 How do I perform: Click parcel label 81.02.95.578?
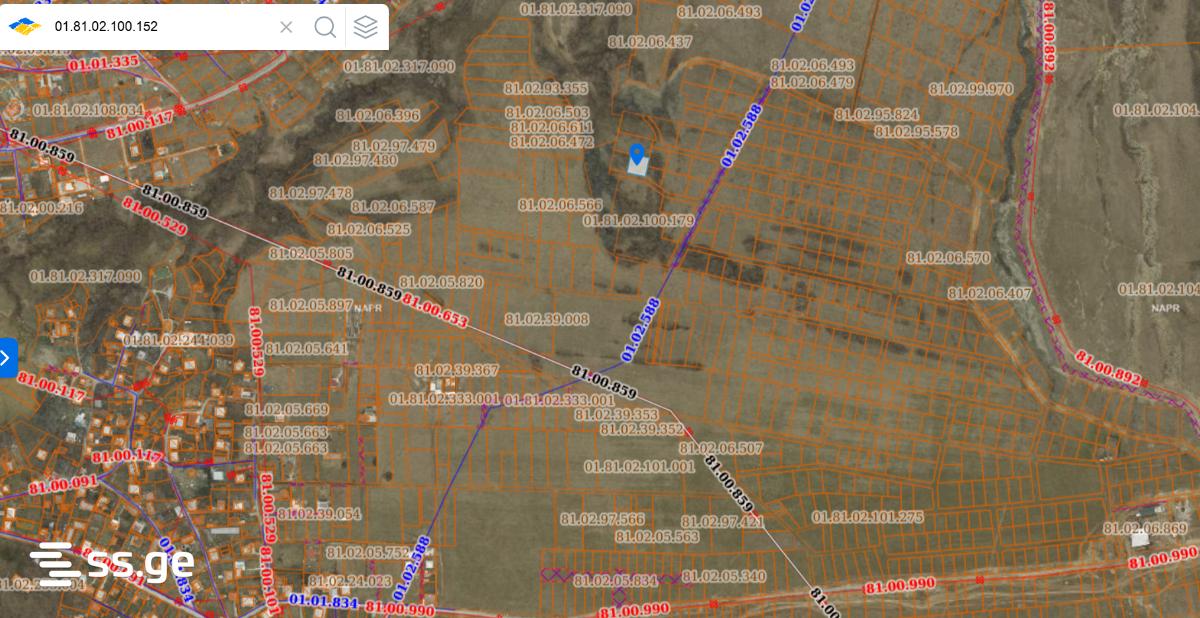[x=916, y=132]
